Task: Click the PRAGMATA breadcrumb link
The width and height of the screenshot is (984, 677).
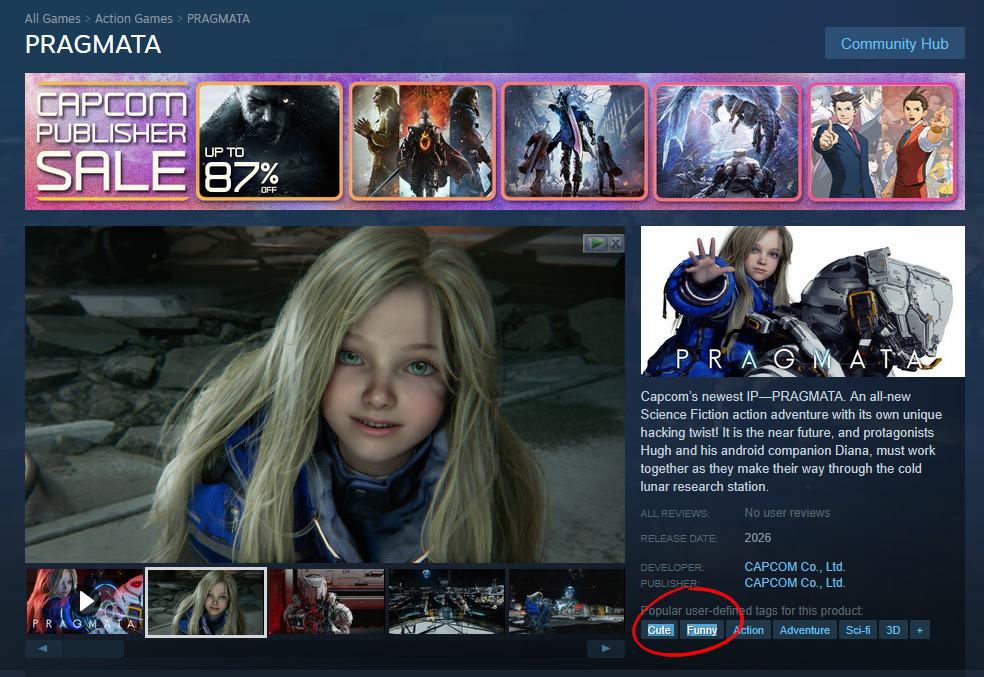Action: (x=218, y=19)
